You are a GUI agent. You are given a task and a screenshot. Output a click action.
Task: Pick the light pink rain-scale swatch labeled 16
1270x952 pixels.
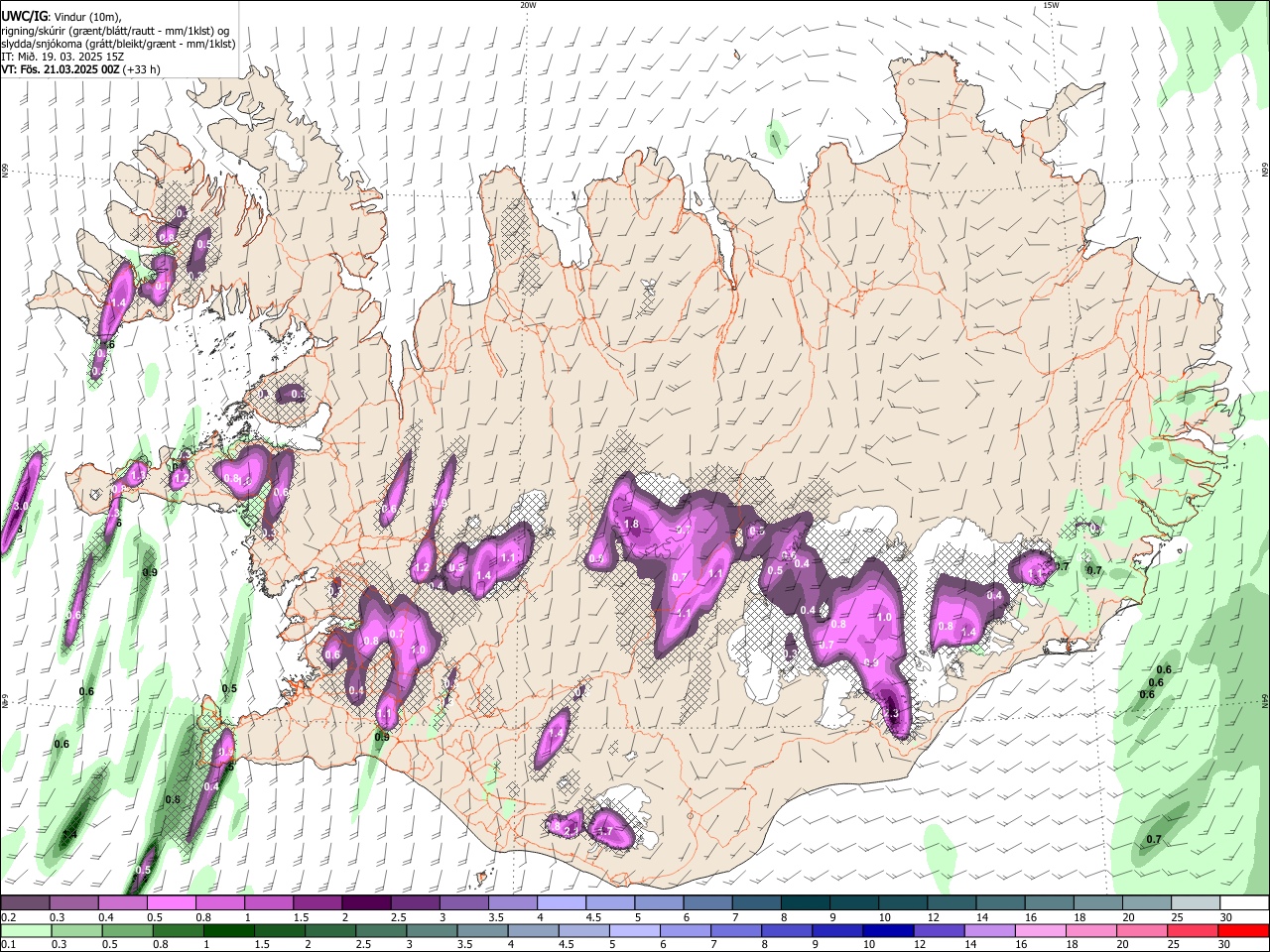[1041, 930]
